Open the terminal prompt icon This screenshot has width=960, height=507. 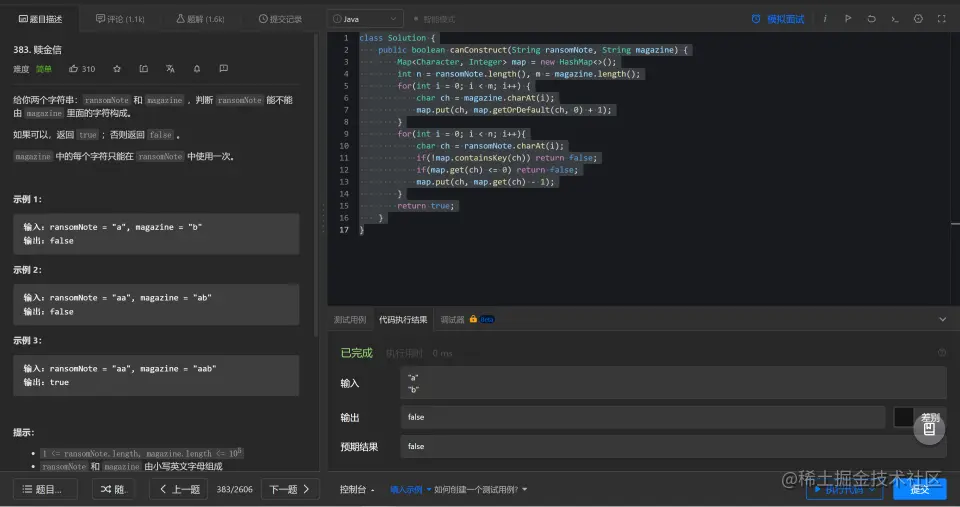click(894, 19)
